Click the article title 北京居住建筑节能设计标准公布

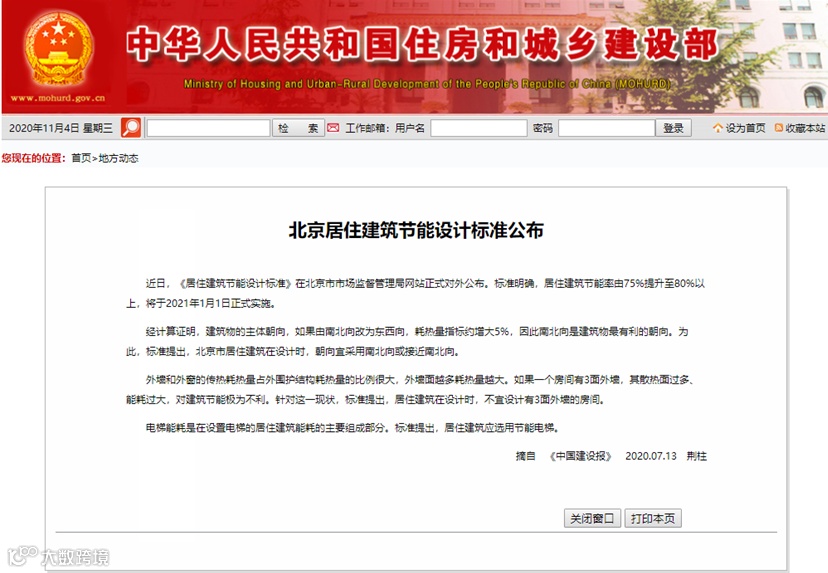(416, 231)
